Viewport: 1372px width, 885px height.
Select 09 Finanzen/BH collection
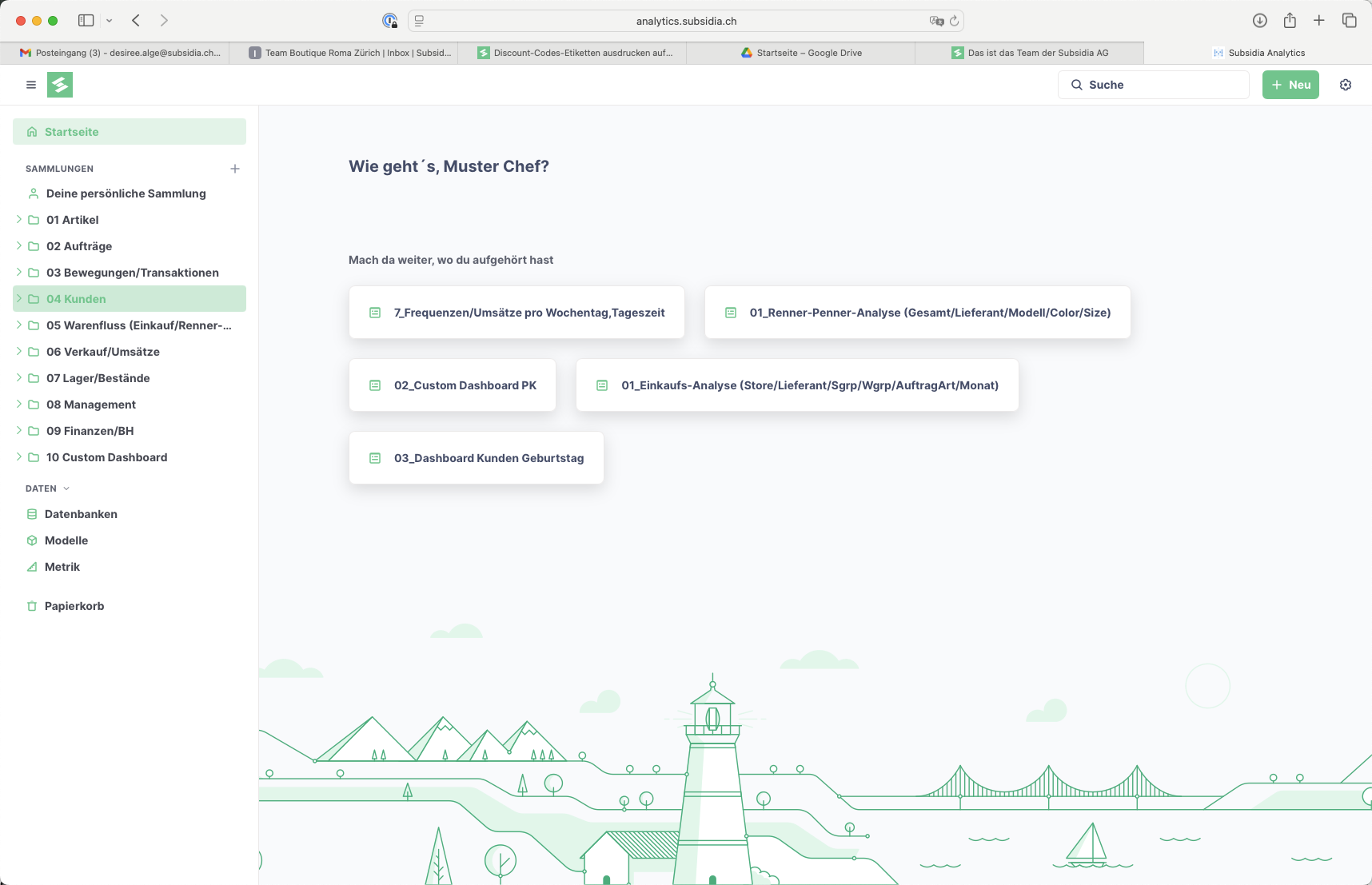(90, 431)
